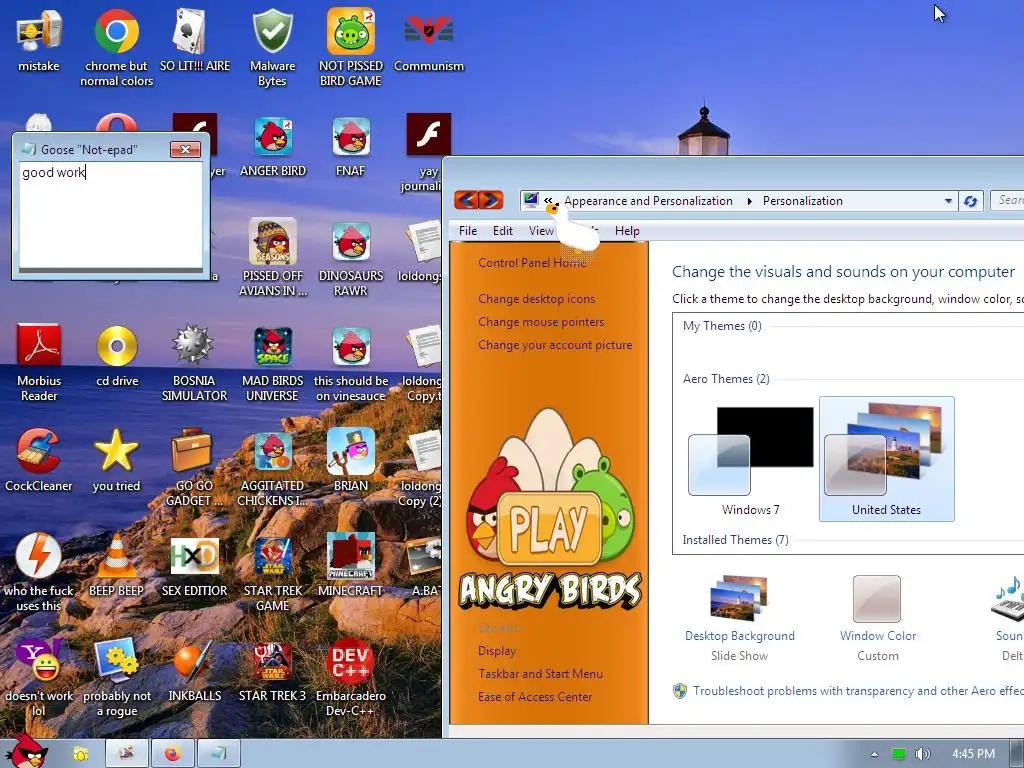1024x768 pixels.
Task: Open the ANGER BIRD desktop icon
Action: tap(272, 146)
